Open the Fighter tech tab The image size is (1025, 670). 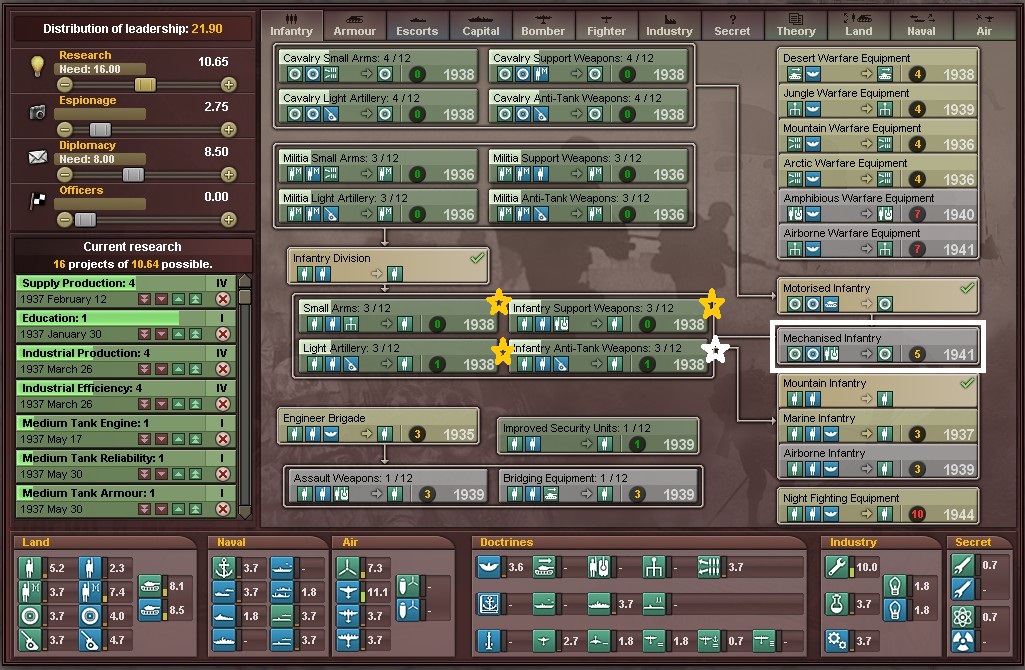point(606,25)
